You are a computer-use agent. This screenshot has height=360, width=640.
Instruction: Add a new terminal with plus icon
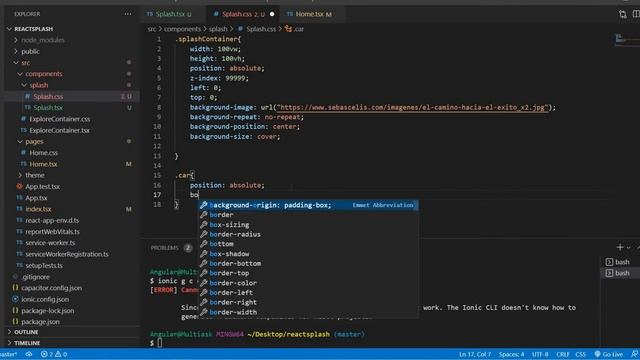(x=620, y=247)
